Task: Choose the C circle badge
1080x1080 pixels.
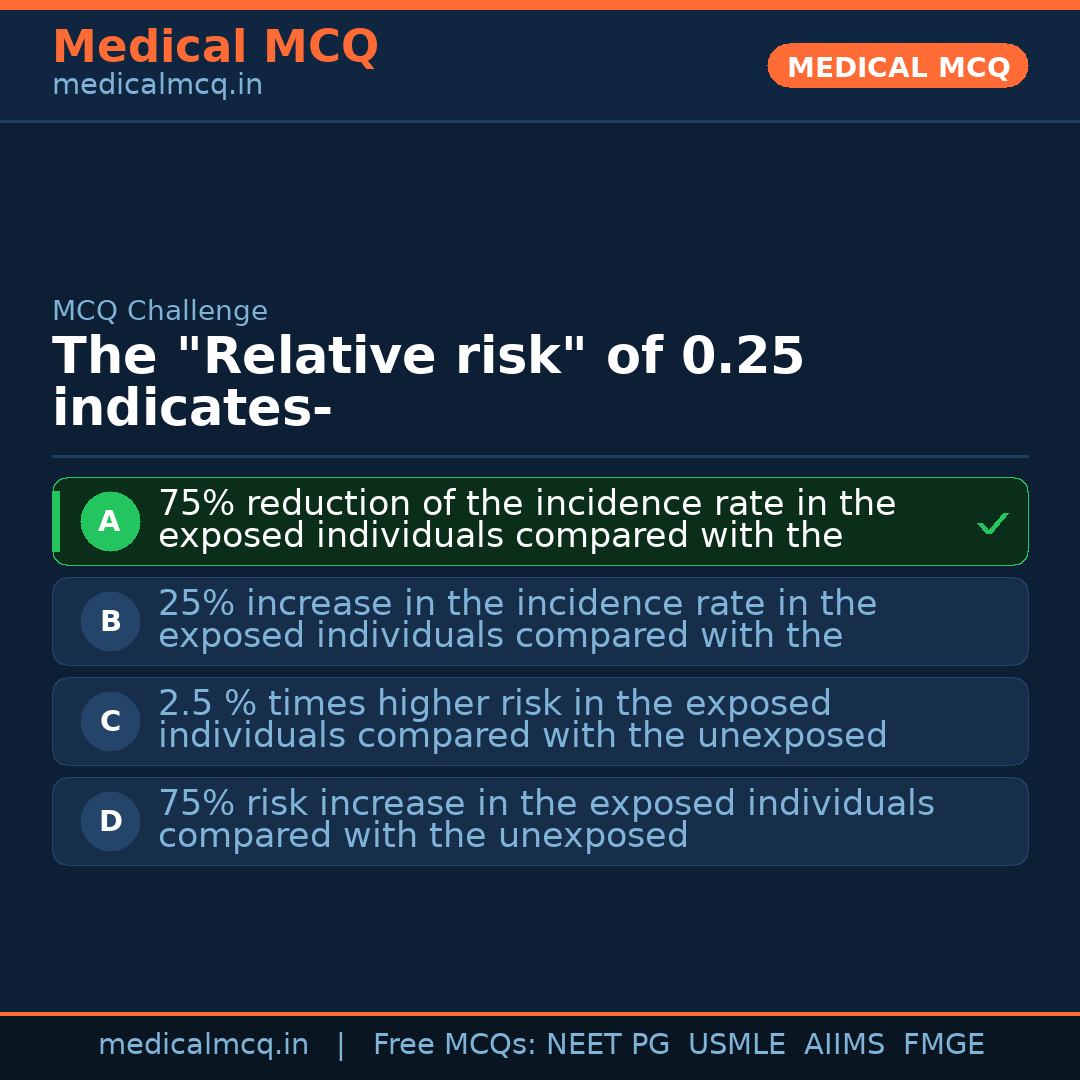Action: (x=110, y=721)
